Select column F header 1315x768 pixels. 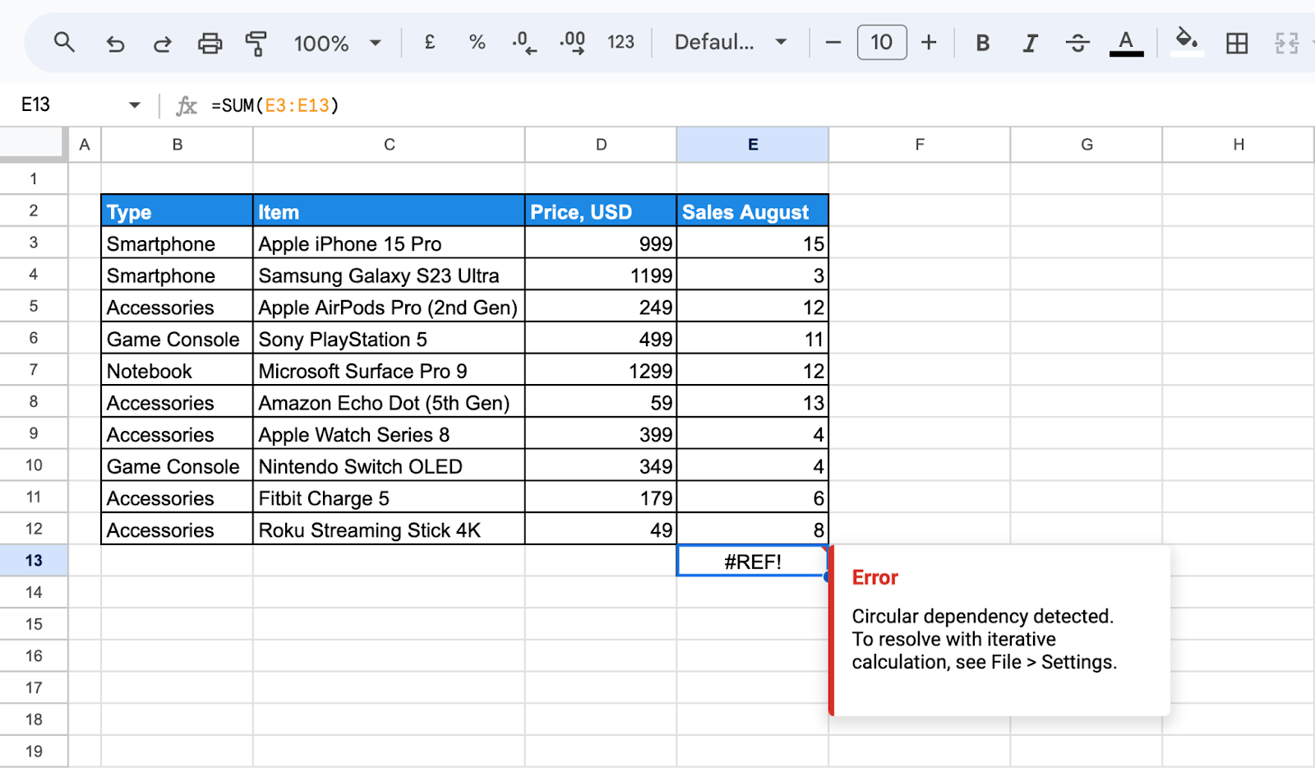(x=920, y=145)
